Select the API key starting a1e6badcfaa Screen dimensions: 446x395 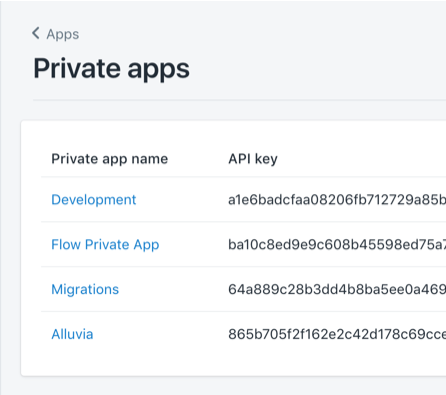tap(337, 200)
